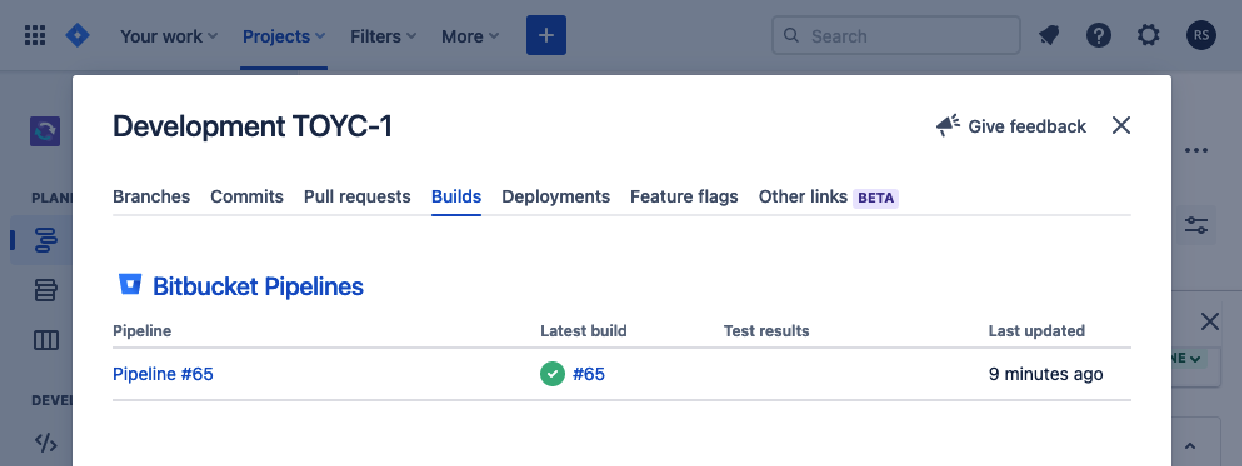Click the Test results column header
The width and height of the screenshot is (1242, 466).
point(767,331)
